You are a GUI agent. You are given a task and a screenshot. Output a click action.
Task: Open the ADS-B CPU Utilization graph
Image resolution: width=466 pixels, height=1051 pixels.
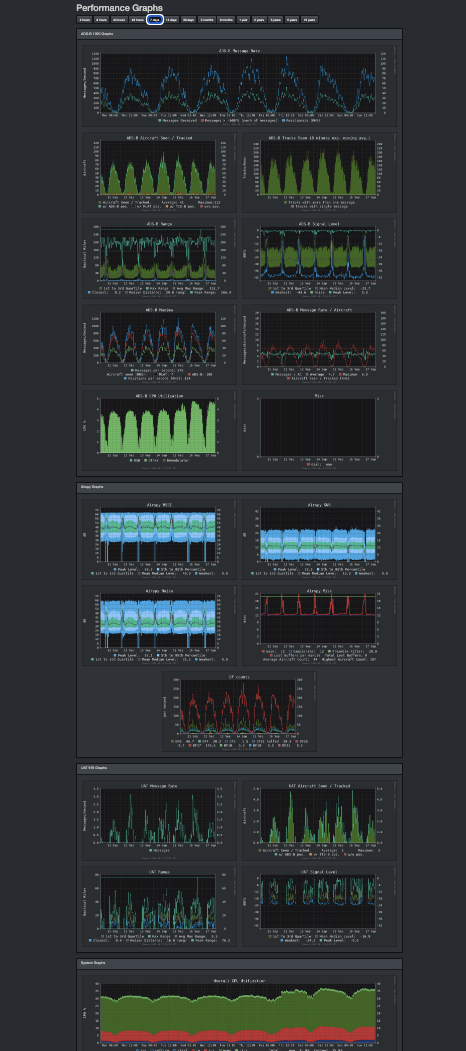[160, 430]
